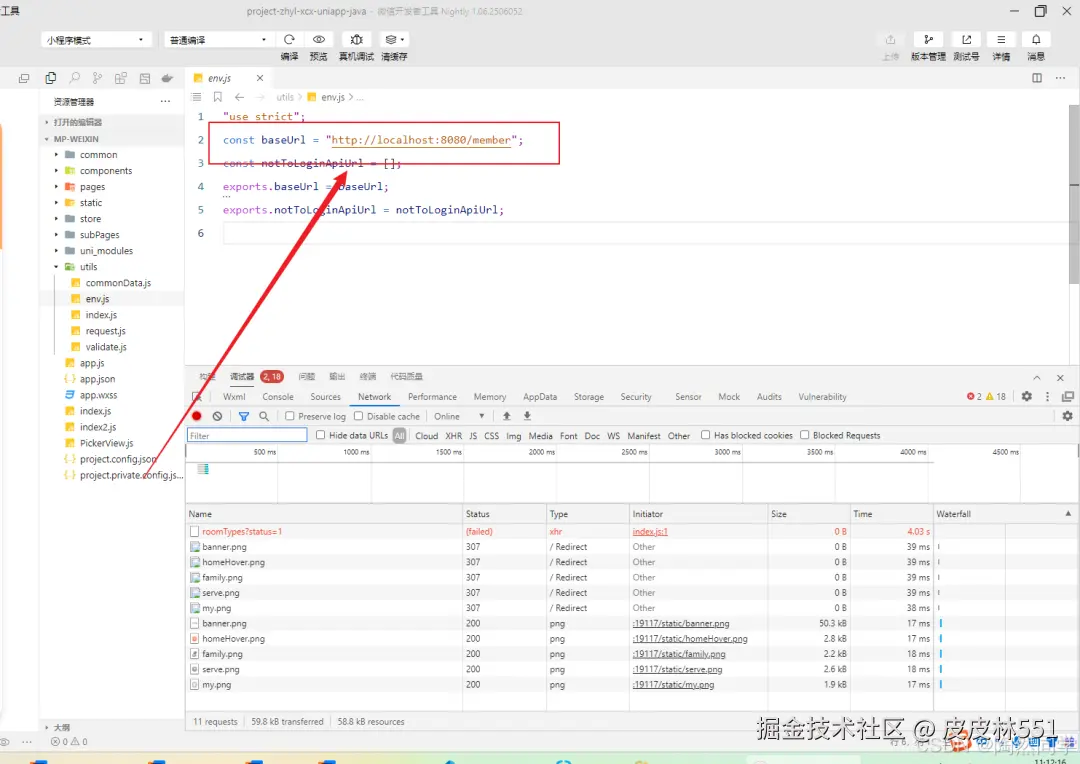Check Blocked Requests checkbox
The height and width of the screenshot is (764, 1080).
pos(804,435)
